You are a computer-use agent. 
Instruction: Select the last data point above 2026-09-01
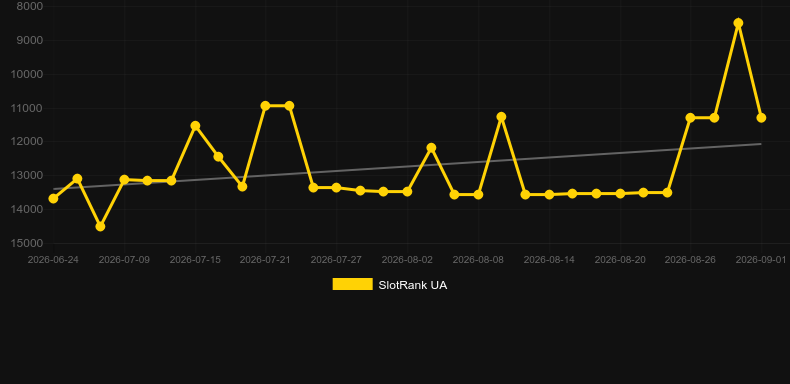[761, 117]
